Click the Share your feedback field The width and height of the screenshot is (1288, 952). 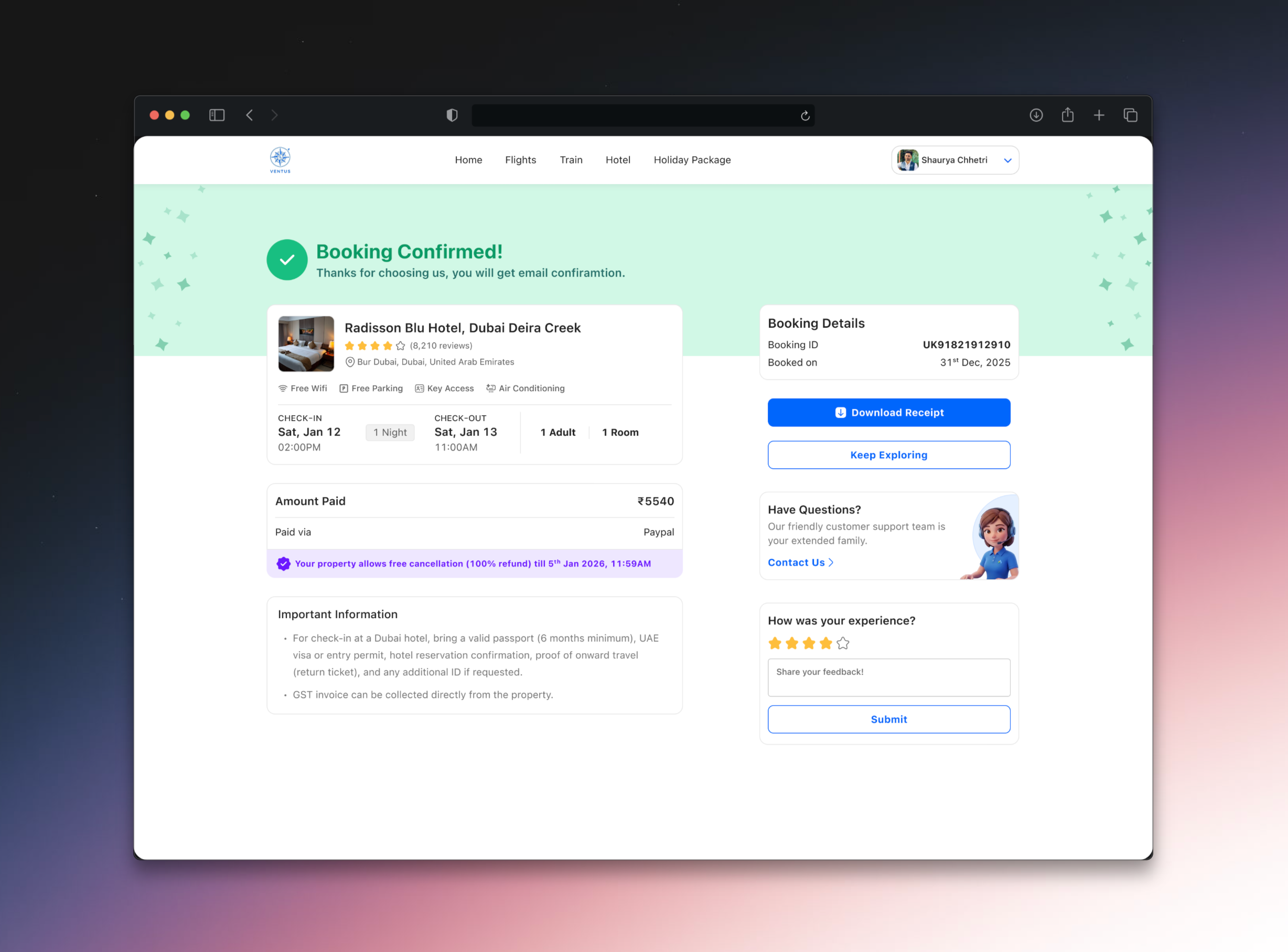(888, 677)
